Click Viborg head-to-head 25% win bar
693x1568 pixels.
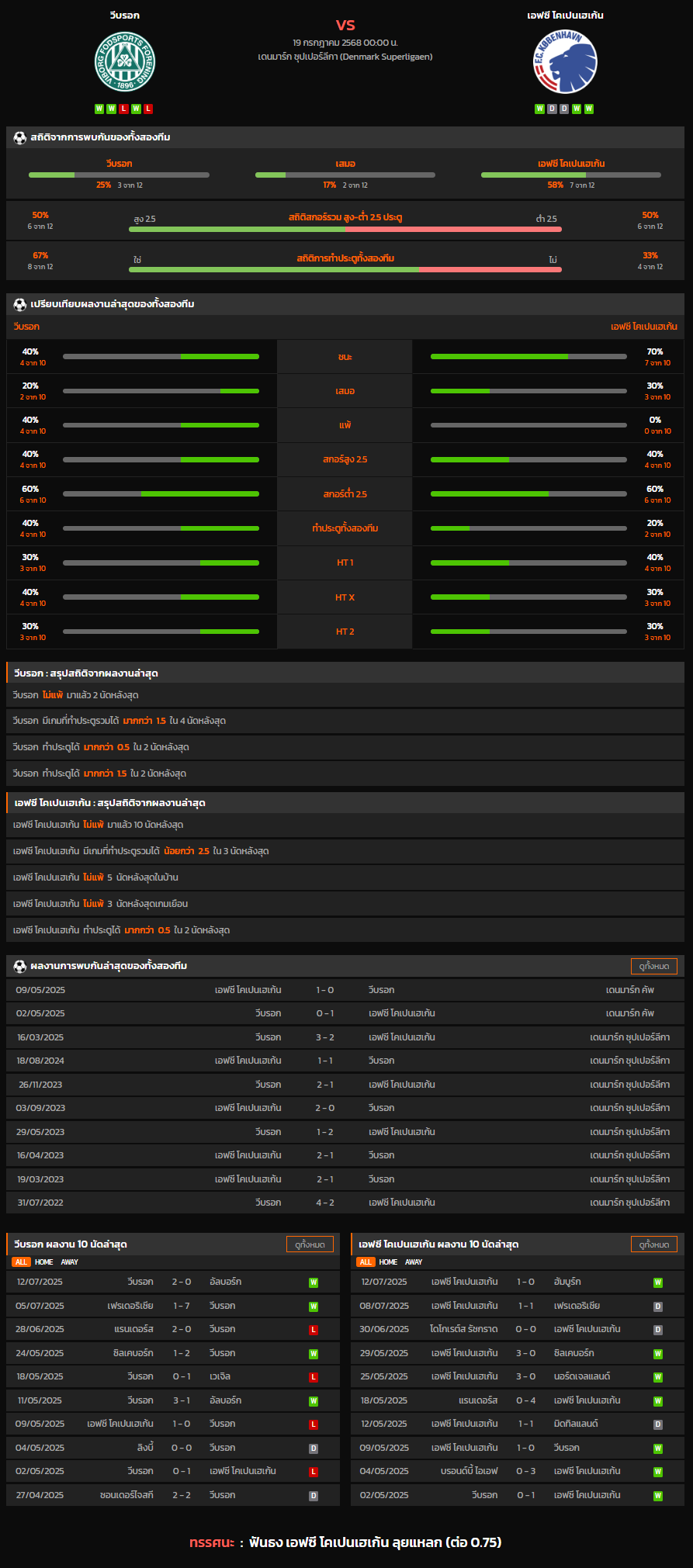pos(119,175)
